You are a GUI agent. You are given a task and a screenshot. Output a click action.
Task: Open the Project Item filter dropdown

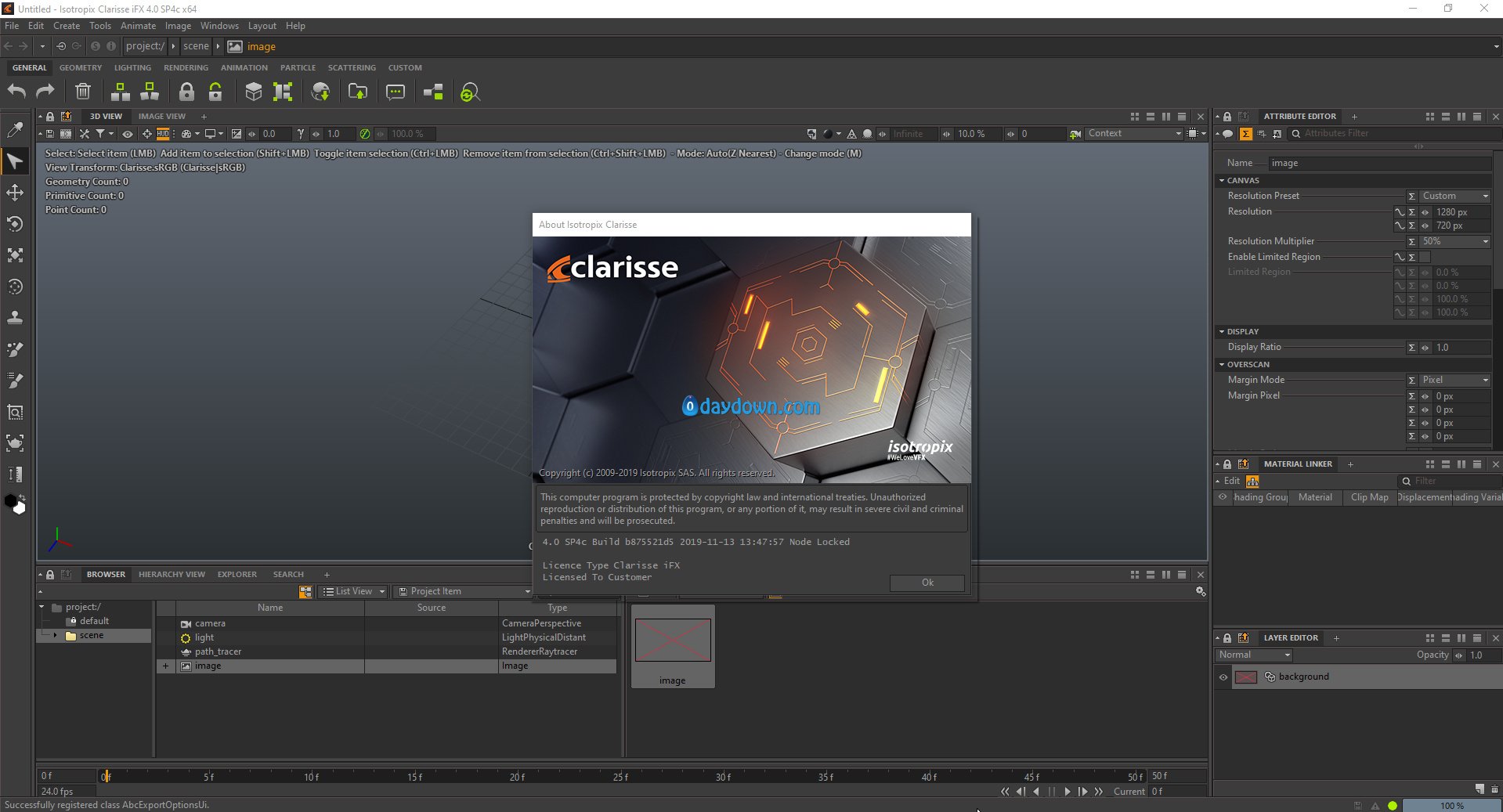(462, 592)
